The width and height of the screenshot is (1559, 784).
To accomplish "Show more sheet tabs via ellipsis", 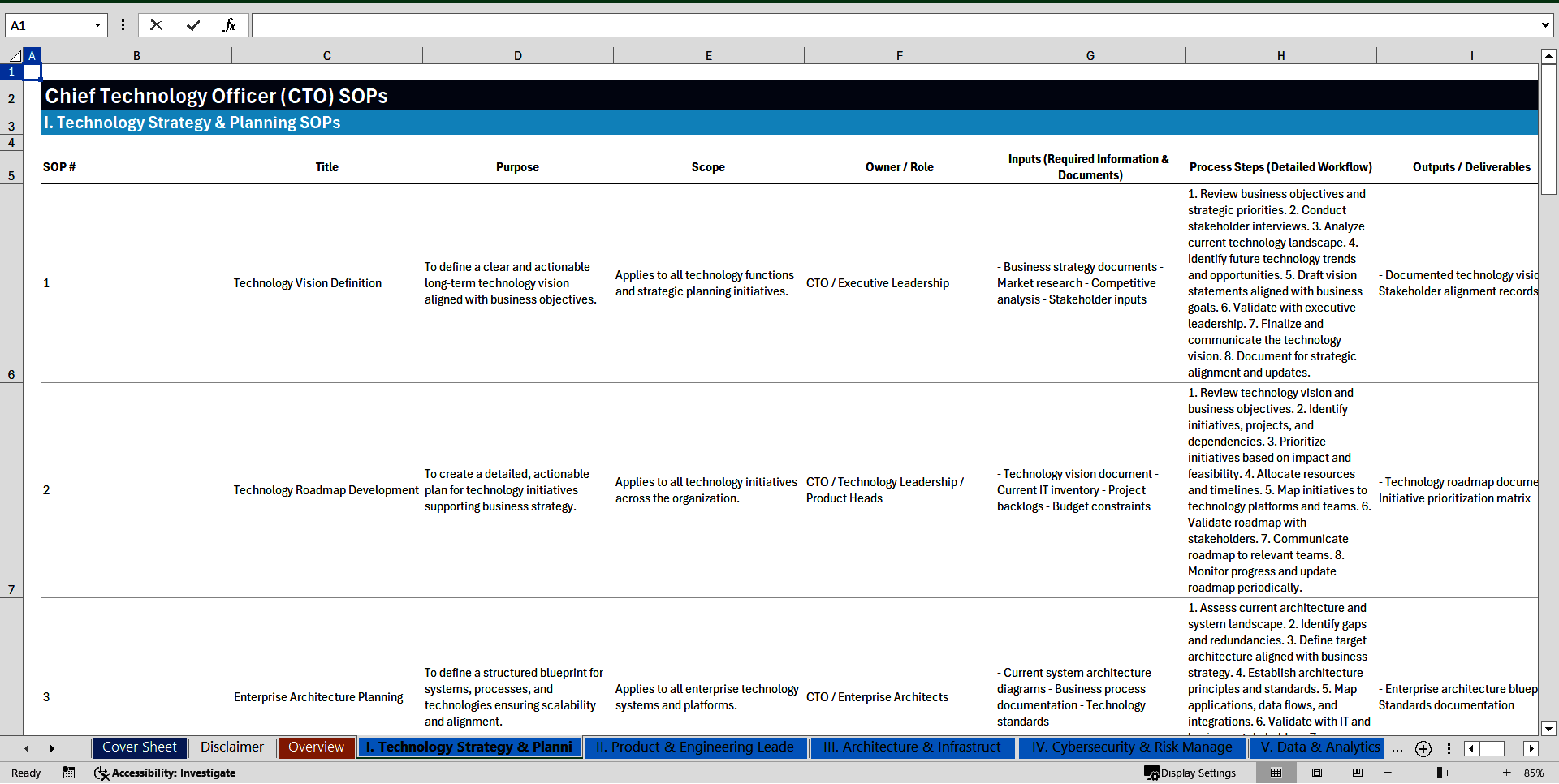I will coord(1397,748).
